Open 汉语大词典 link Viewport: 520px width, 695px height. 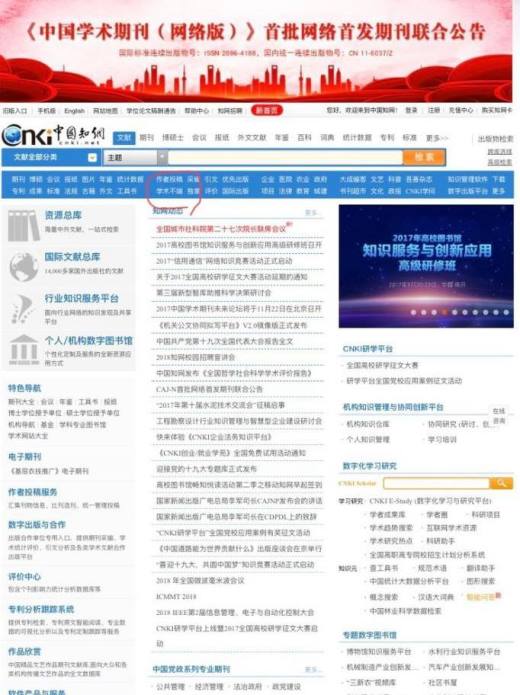click(x=435, y=597)
